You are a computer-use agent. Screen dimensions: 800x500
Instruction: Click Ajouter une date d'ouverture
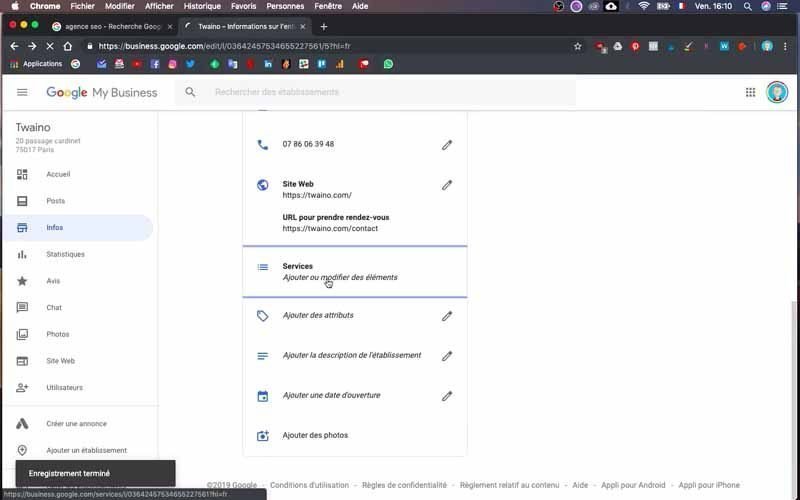[331, 395]
